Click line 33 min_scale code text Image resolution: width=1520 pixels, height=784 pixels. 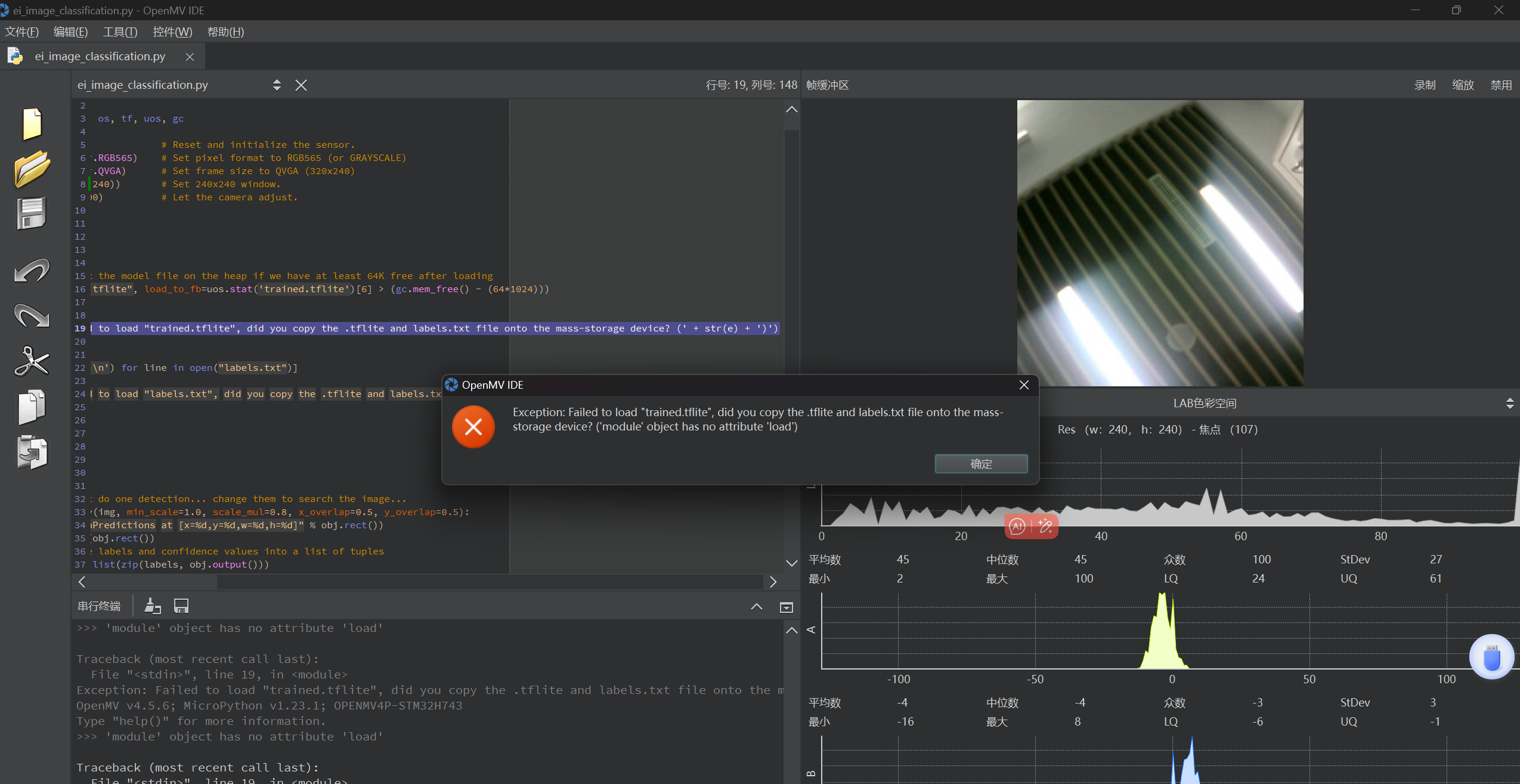[x=280, y=512]
